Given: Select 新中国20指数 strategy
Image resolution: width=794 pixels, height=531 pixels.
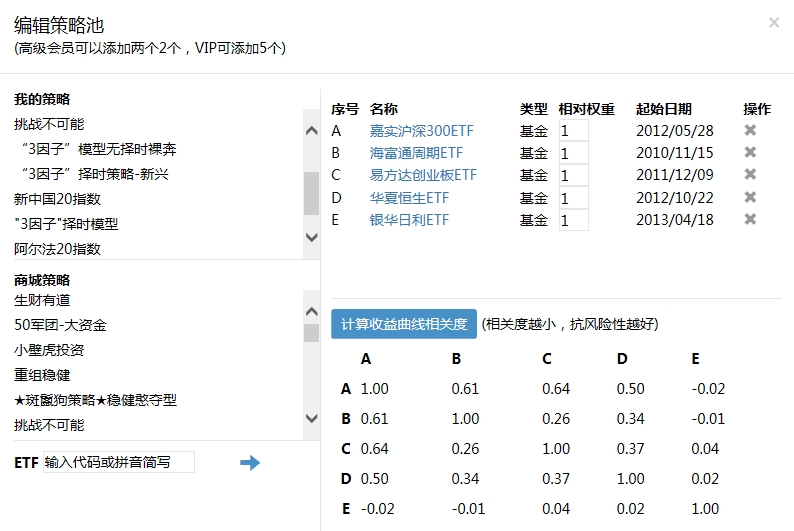Looking at the screenshot, I should (58, 199).
